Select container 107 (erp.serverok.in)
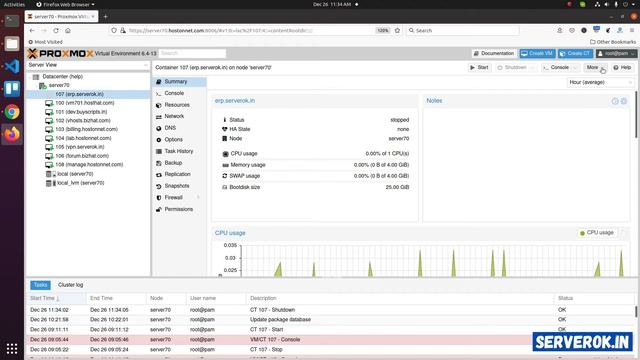640x360 pixels. [x=88, y=94]
